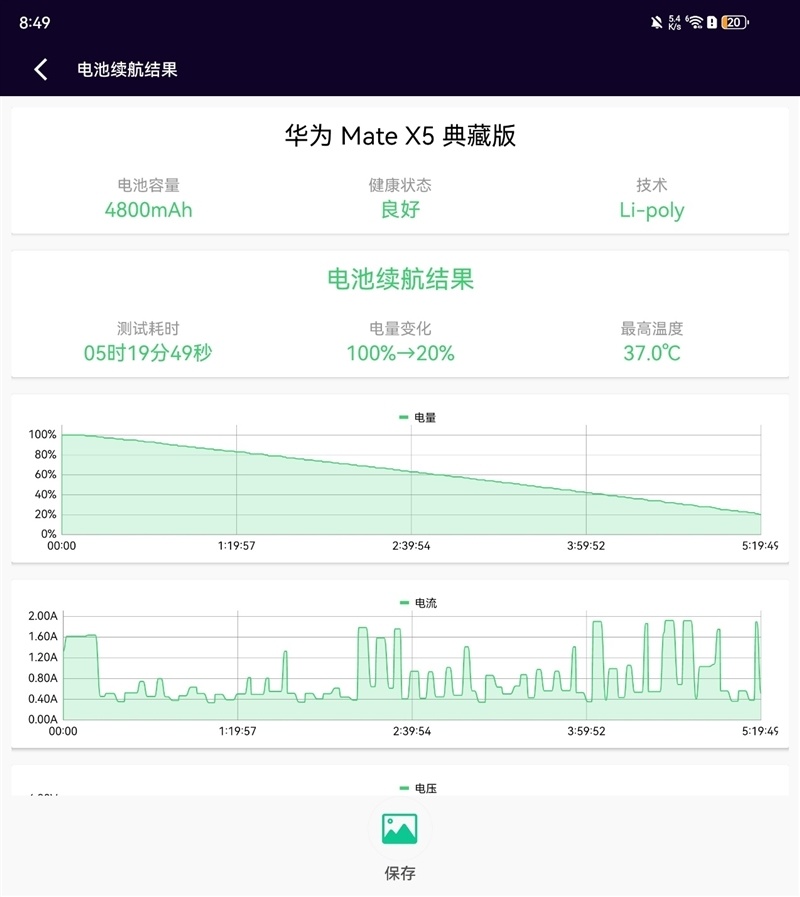Click the SIM card alert icon
The height and width of the screenshot is (897, 800).
pyautogui.click(x=712, y=20)
